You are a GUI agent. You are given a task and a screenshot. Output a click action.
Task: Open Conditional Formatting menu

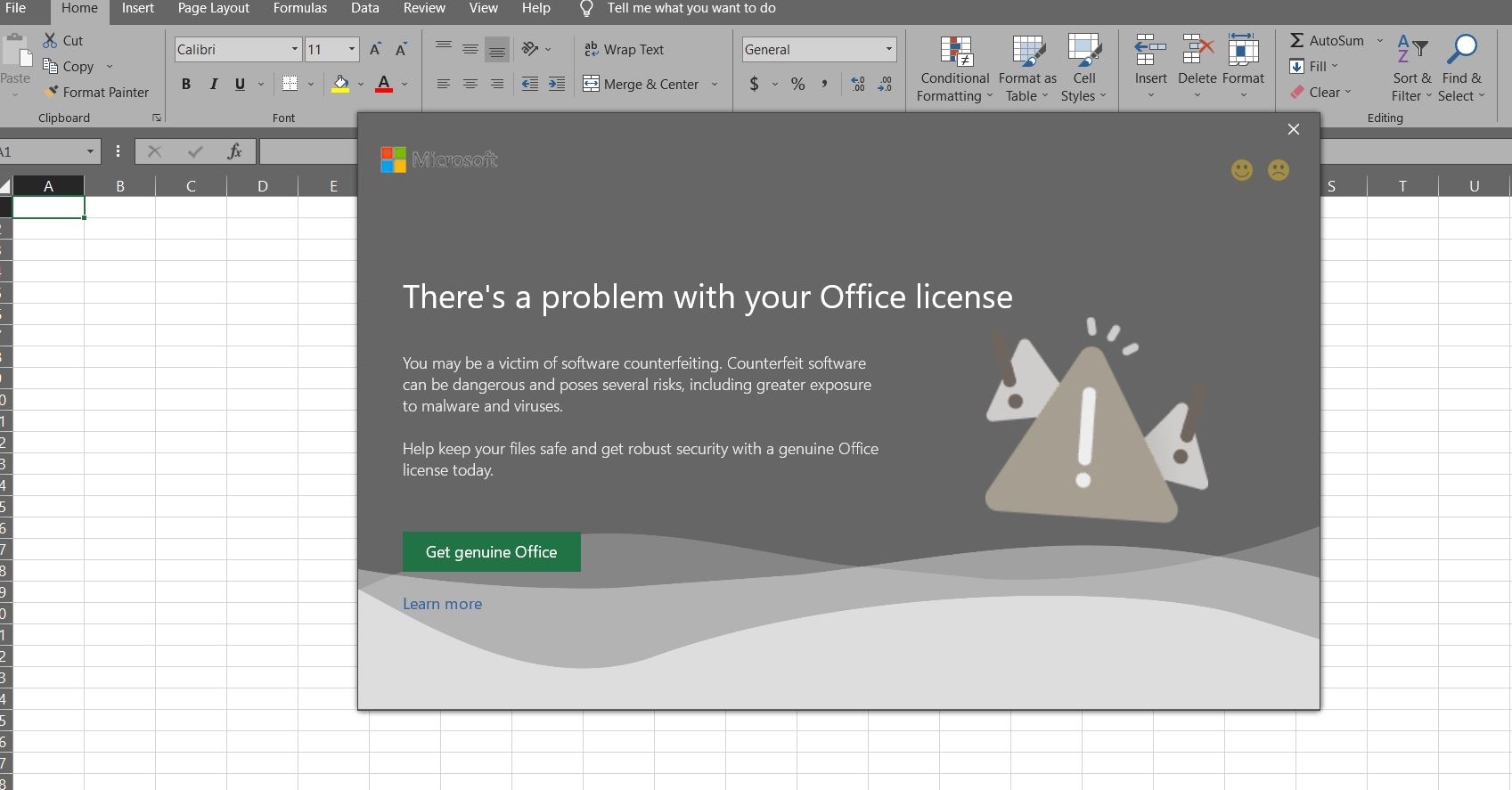[x=955, y=69]
